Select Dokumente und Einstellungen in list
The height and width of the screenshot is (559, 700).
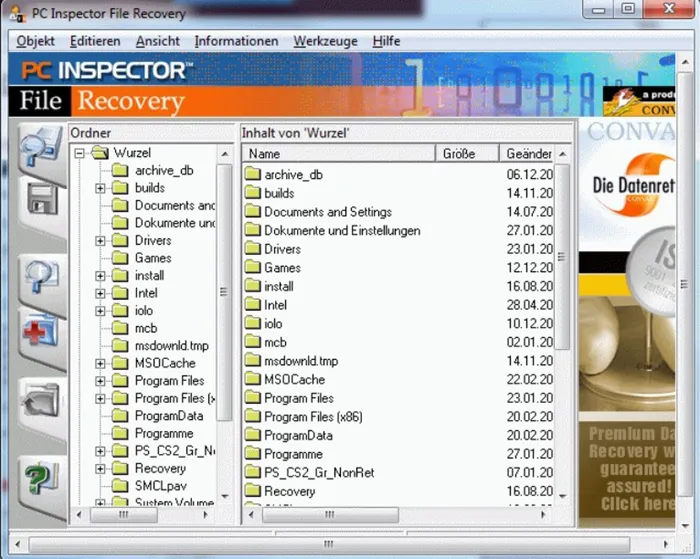[342, 230]
